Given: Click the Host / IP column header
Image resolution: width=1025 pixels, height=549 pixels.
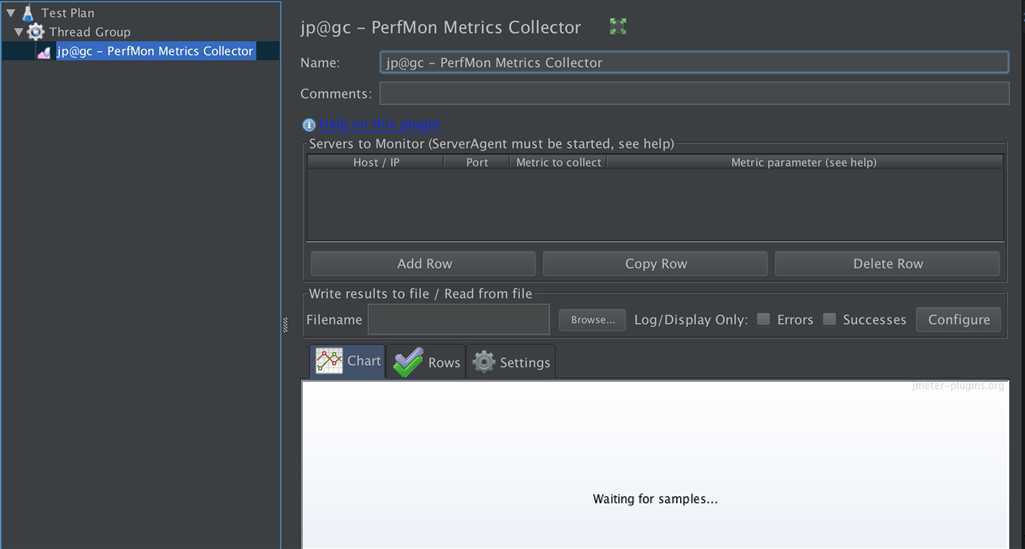Looking at the screenshot, I should (376, 162).
